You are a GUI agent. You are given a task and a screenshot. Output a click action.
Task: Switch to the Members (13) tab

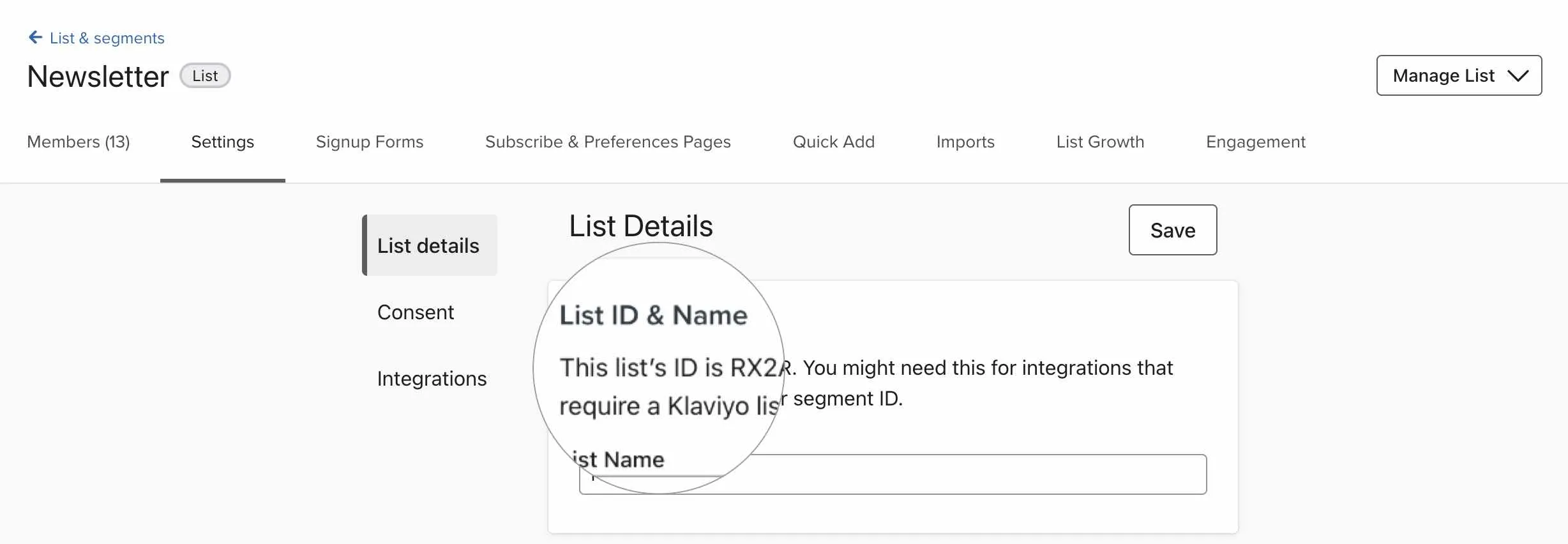click(79, 142)
